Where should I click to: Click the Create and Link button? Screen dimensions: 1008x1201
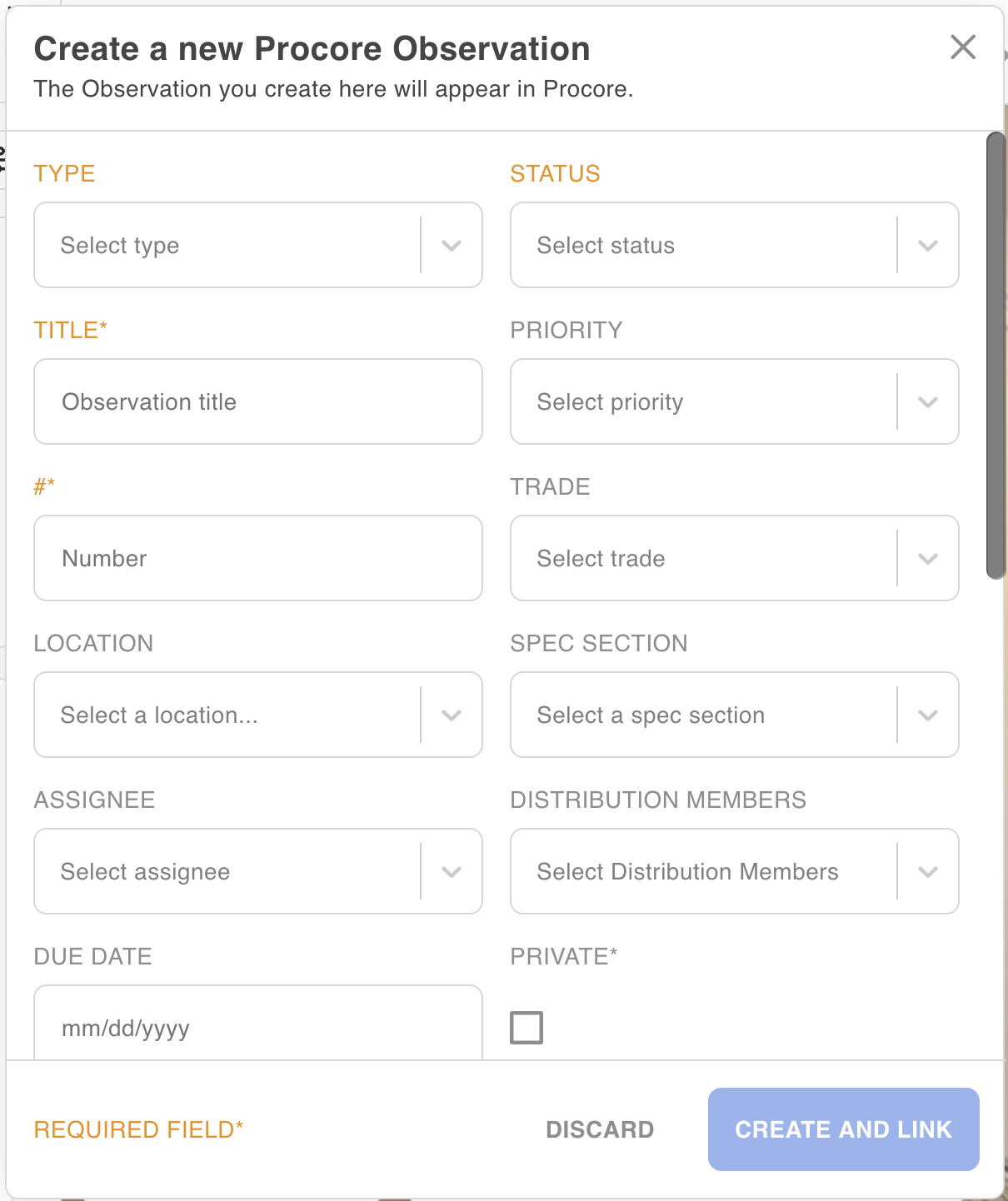[x=842, y=1129]
